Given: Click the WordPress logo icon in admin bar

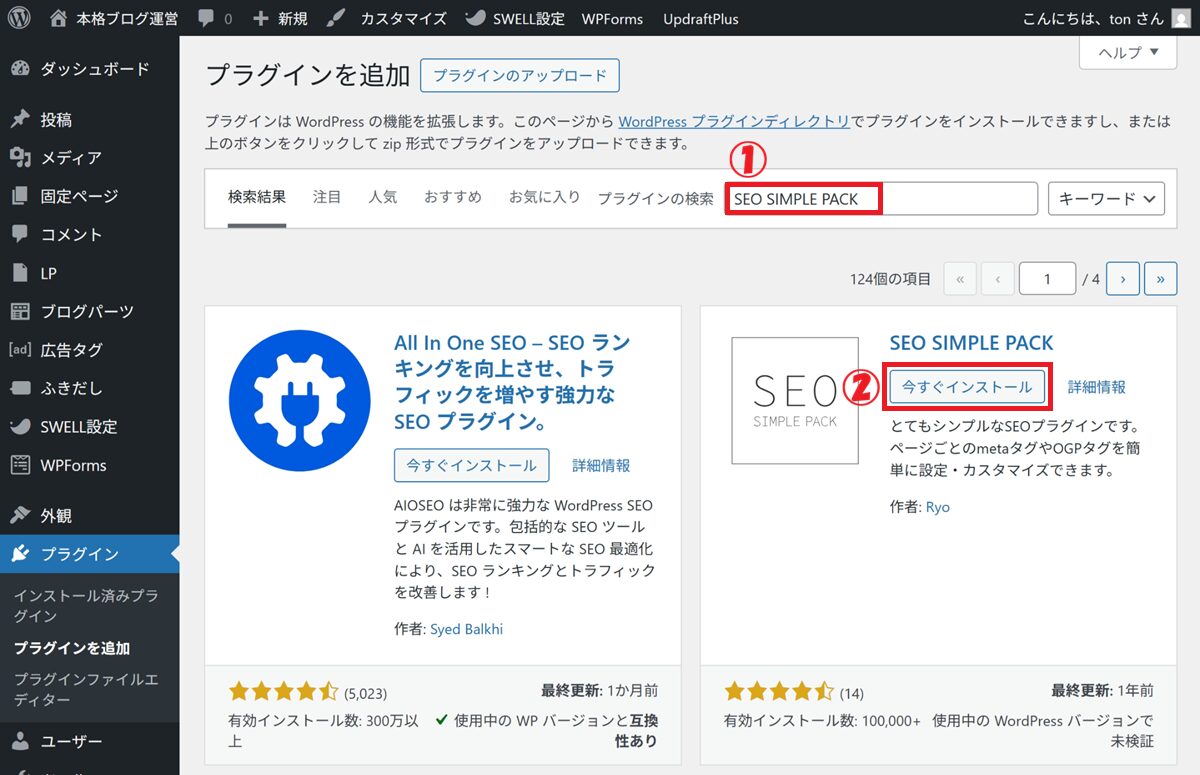Looking at the screenshot, I should click(20, 18).
